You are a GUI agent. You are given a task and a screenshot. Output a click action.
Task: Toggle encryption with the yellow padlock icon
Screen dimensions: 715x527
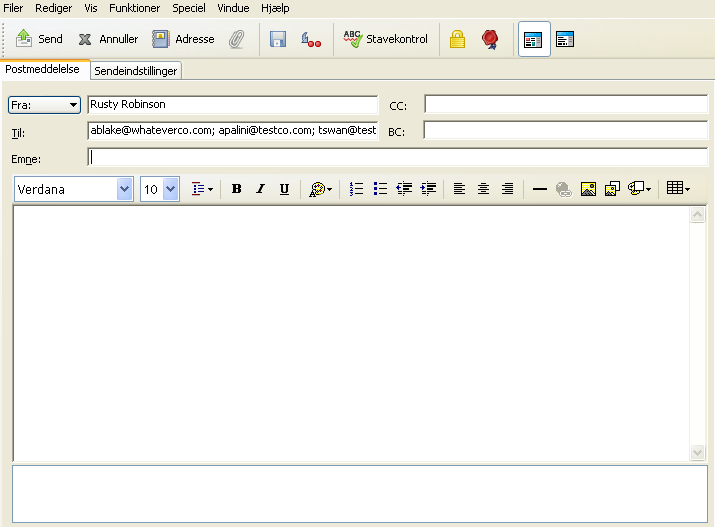(457, 39)
